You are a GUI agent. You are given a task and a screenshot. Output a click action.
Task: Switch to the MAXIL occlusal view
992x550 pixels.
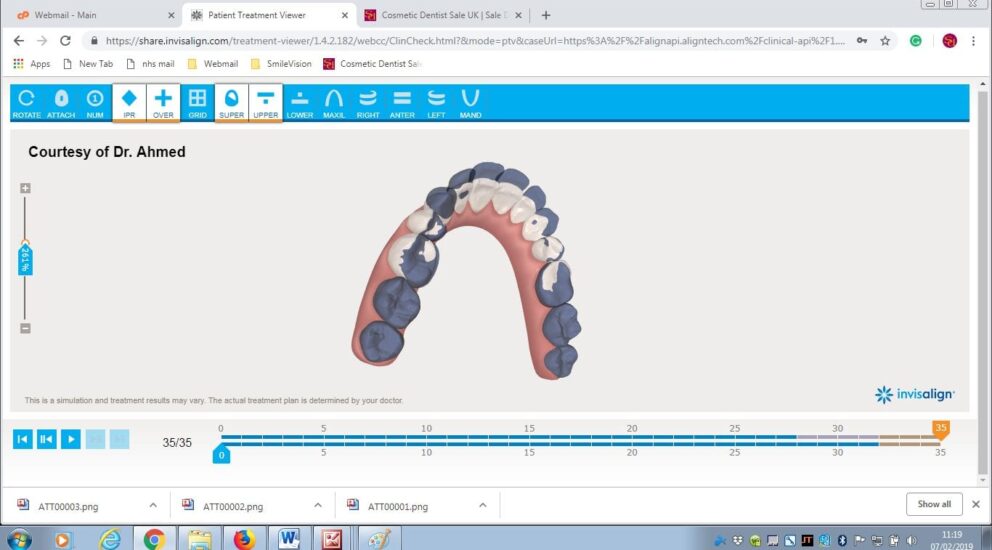[334, 103]
